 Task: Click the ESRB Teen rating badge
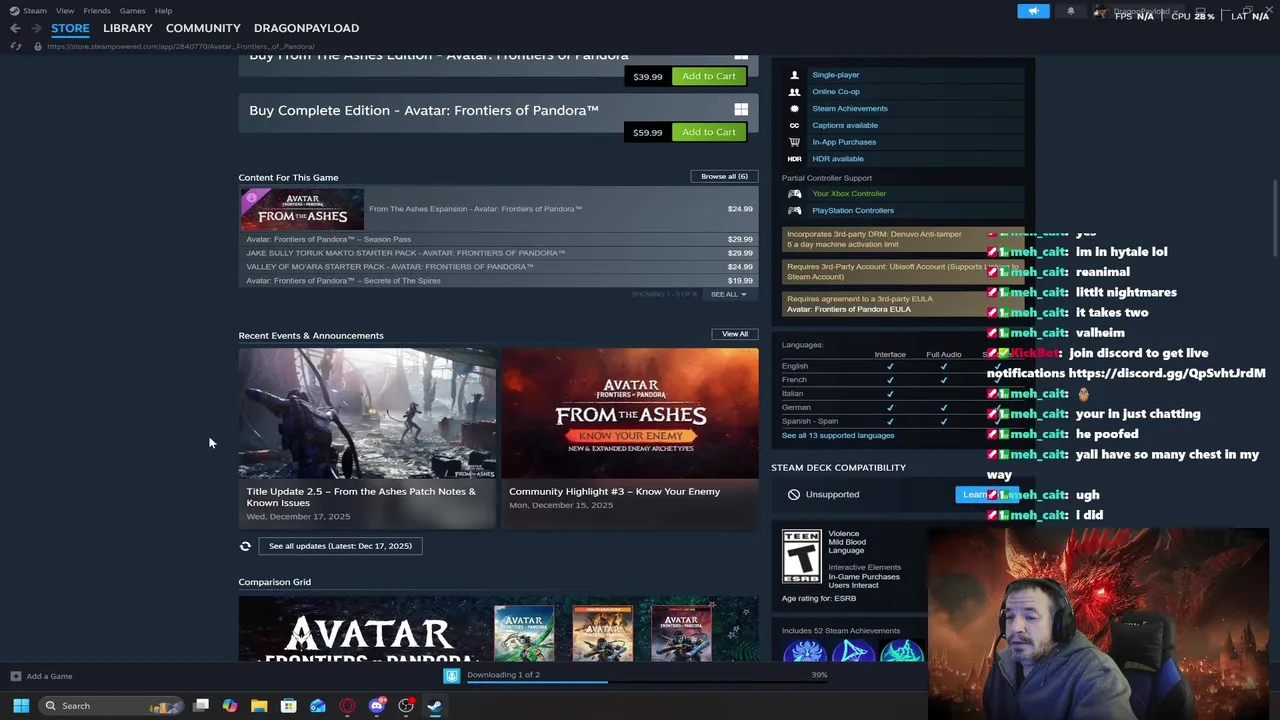point(801,556)
